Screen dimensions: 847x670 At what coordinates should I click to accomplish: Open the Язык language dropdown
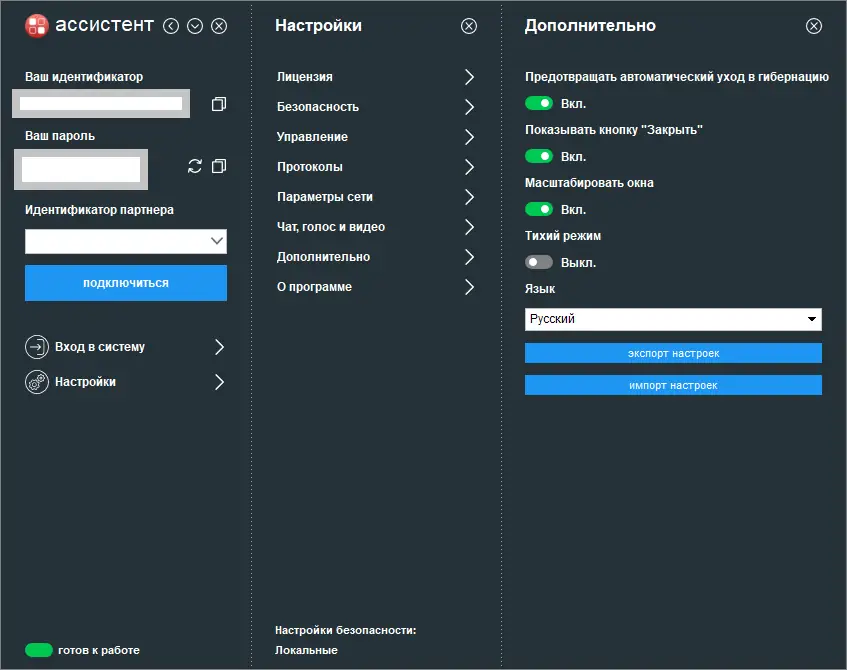673,319
